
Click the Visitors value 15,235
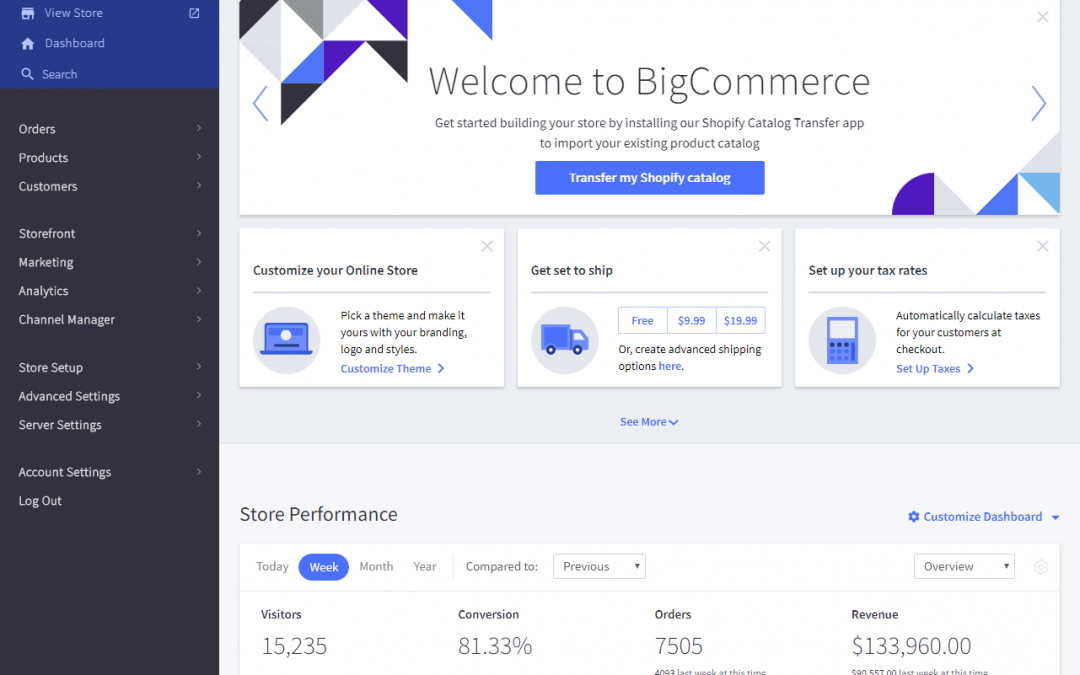coord(294,646)
